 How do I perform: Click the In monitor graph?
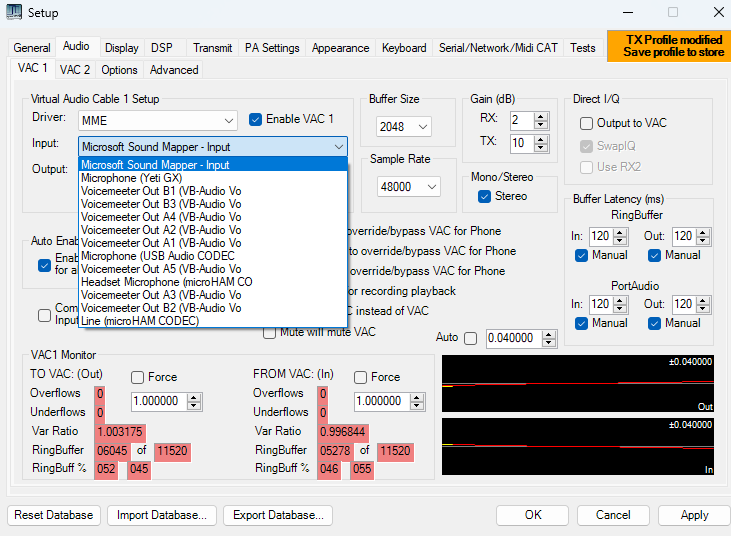click(578, 447)
